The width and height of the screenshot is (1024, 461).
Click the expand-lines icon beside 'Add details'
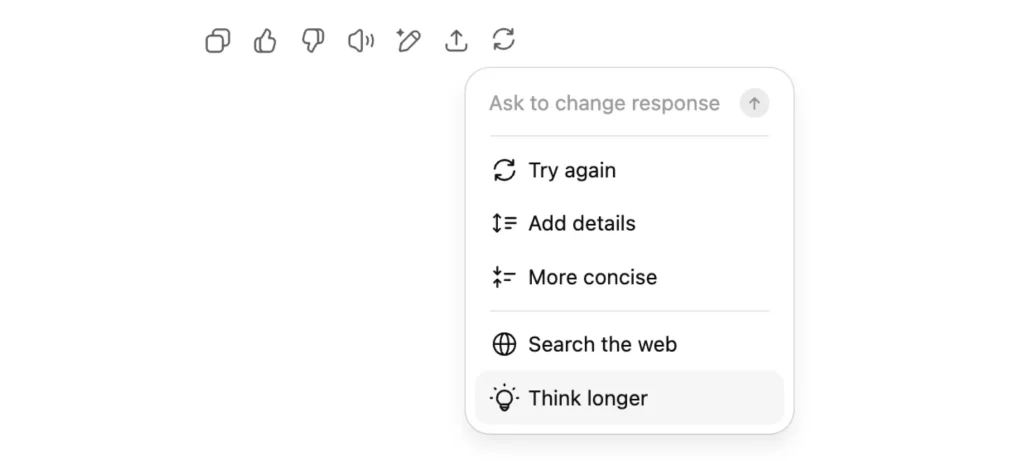coord(505,224)
